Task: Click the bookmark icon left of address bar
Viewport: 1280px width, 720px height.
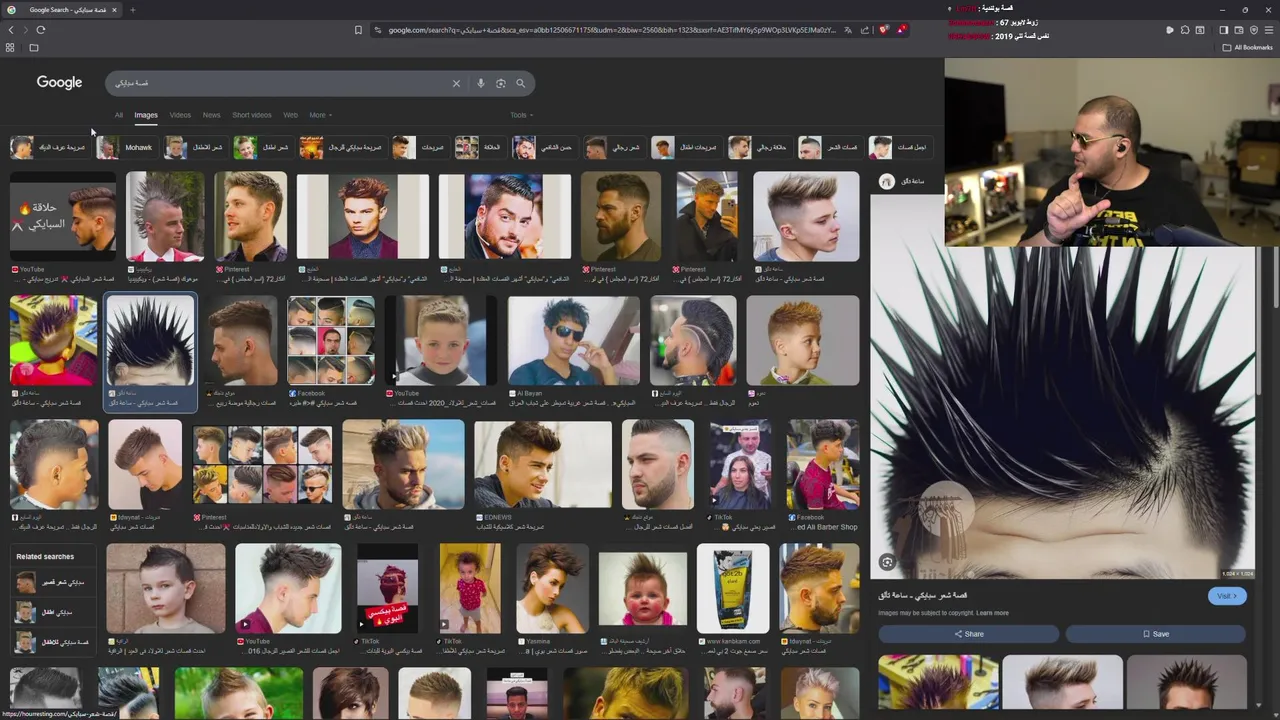Action: [358, 30]
